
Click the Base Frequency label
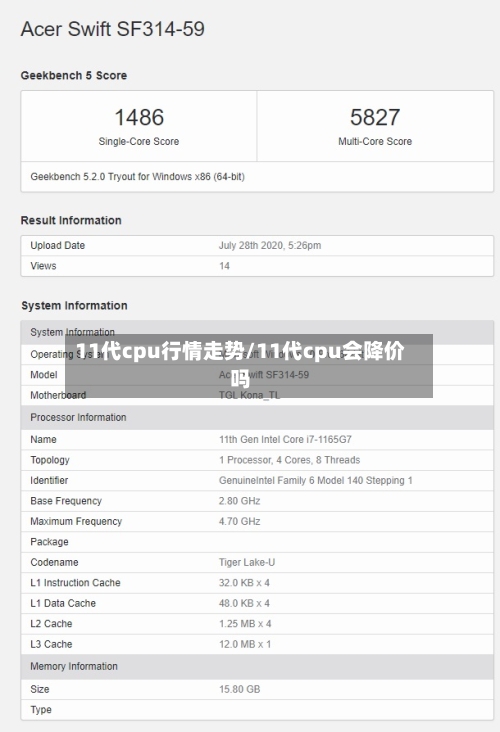click(66, 501)
